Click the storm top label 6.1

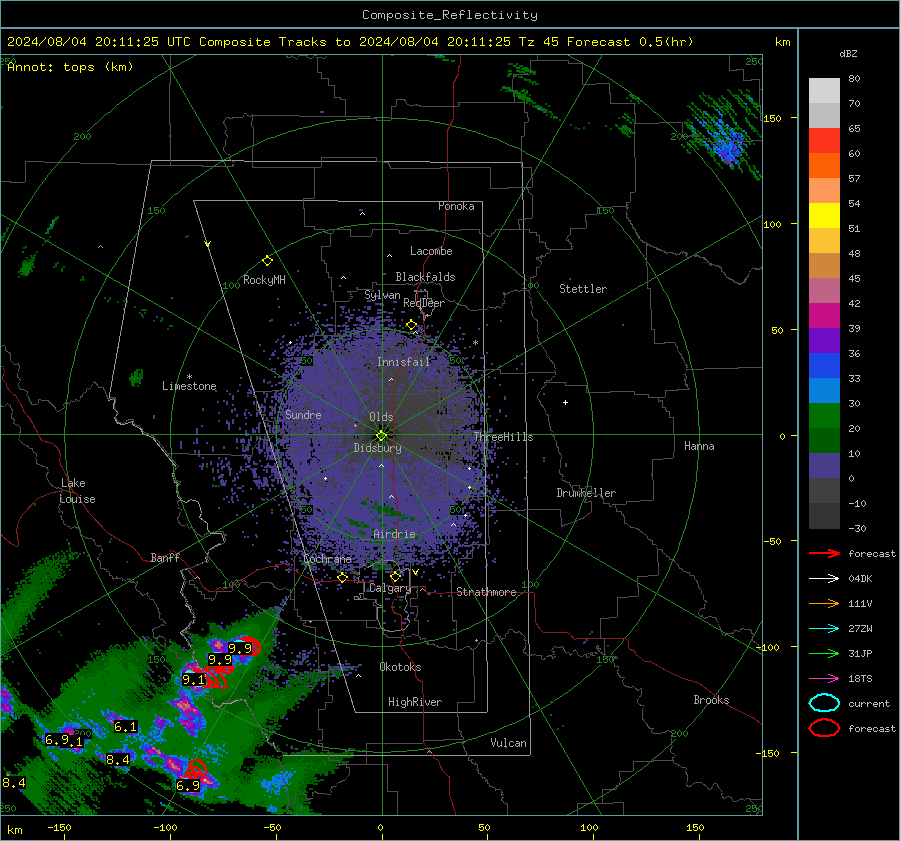(125, 727)
